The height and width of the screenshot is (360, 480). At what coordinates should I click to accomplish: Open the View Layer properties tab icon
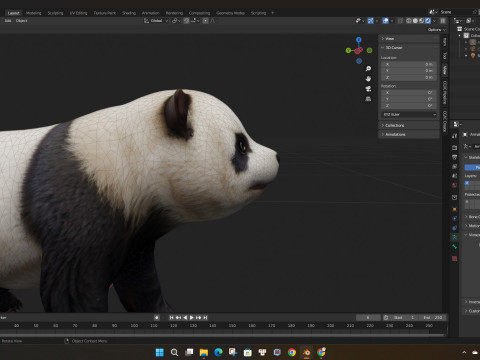[455, 166]
